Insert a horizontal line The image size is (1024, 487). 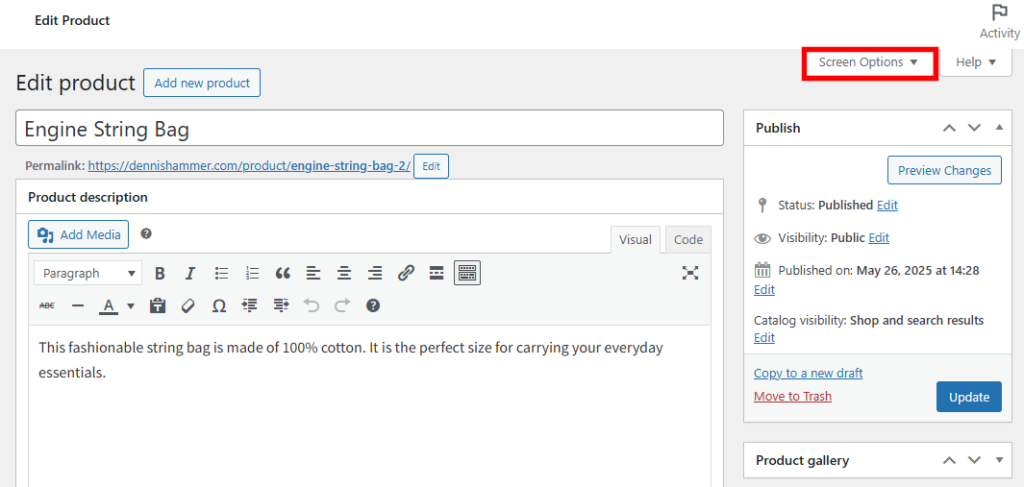coord(78,306)
